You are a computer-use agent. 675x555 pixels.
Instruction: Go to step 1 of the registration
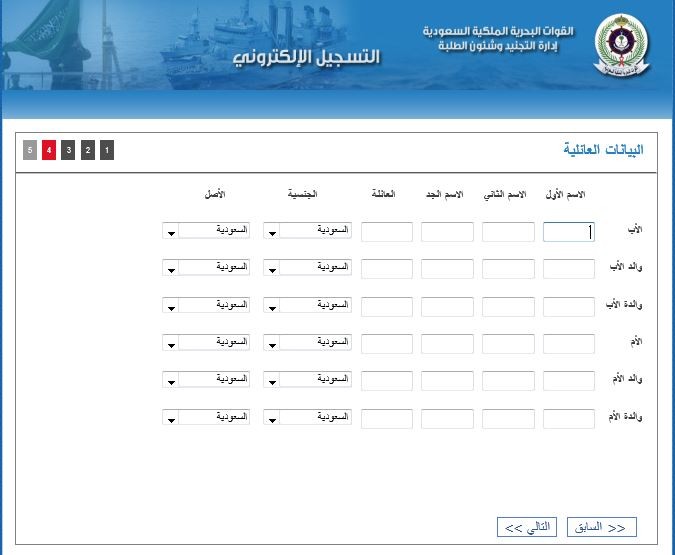107,150
